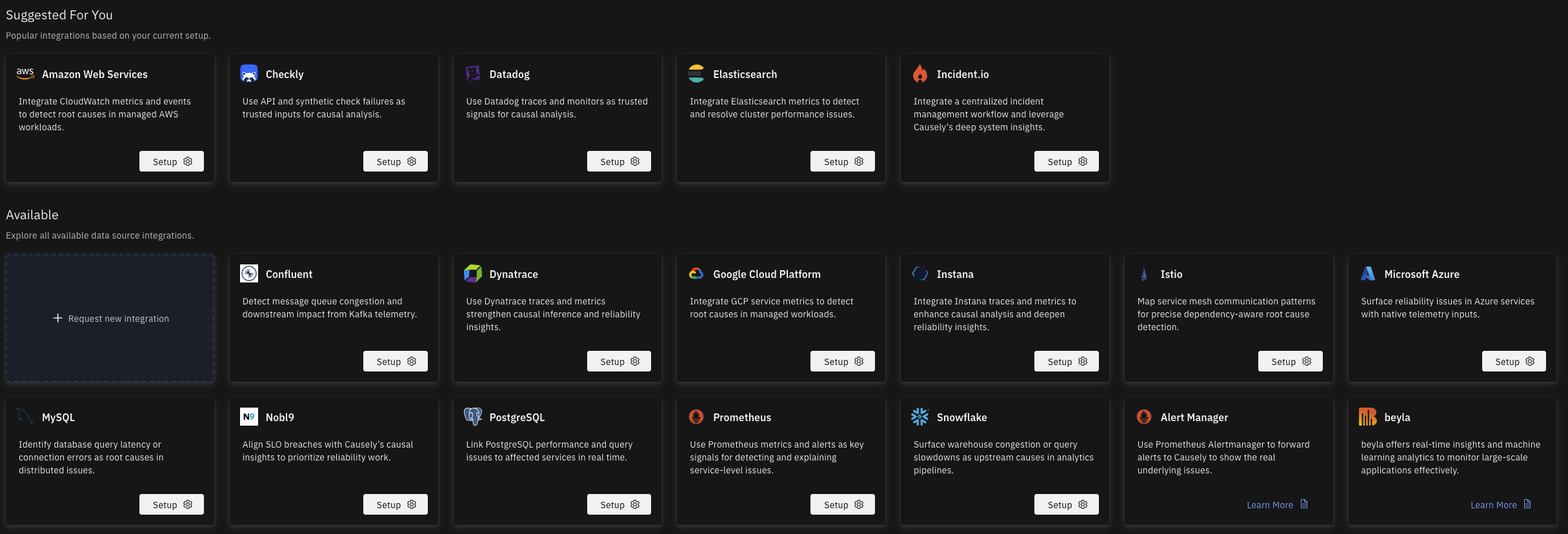Click the MySQL card title
1568x534 pixels.
click(59, 417)
